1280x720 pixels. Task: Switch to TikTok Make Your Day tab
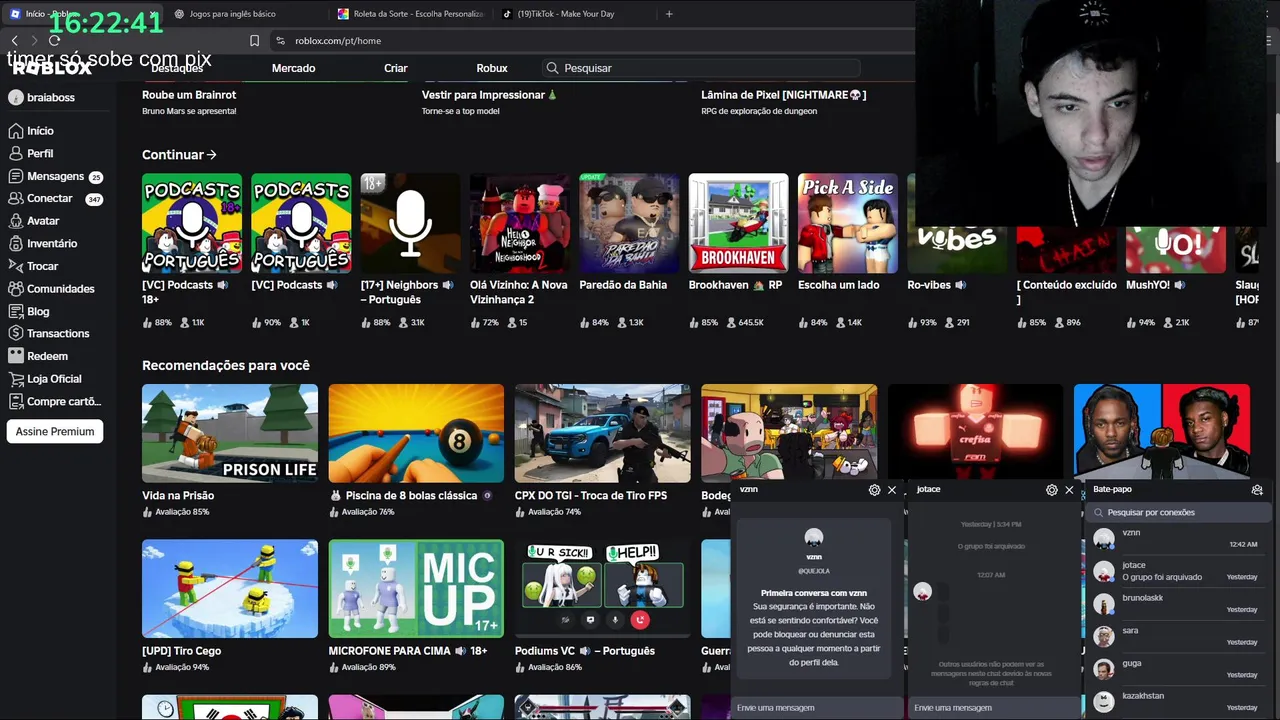coord(573,14)
